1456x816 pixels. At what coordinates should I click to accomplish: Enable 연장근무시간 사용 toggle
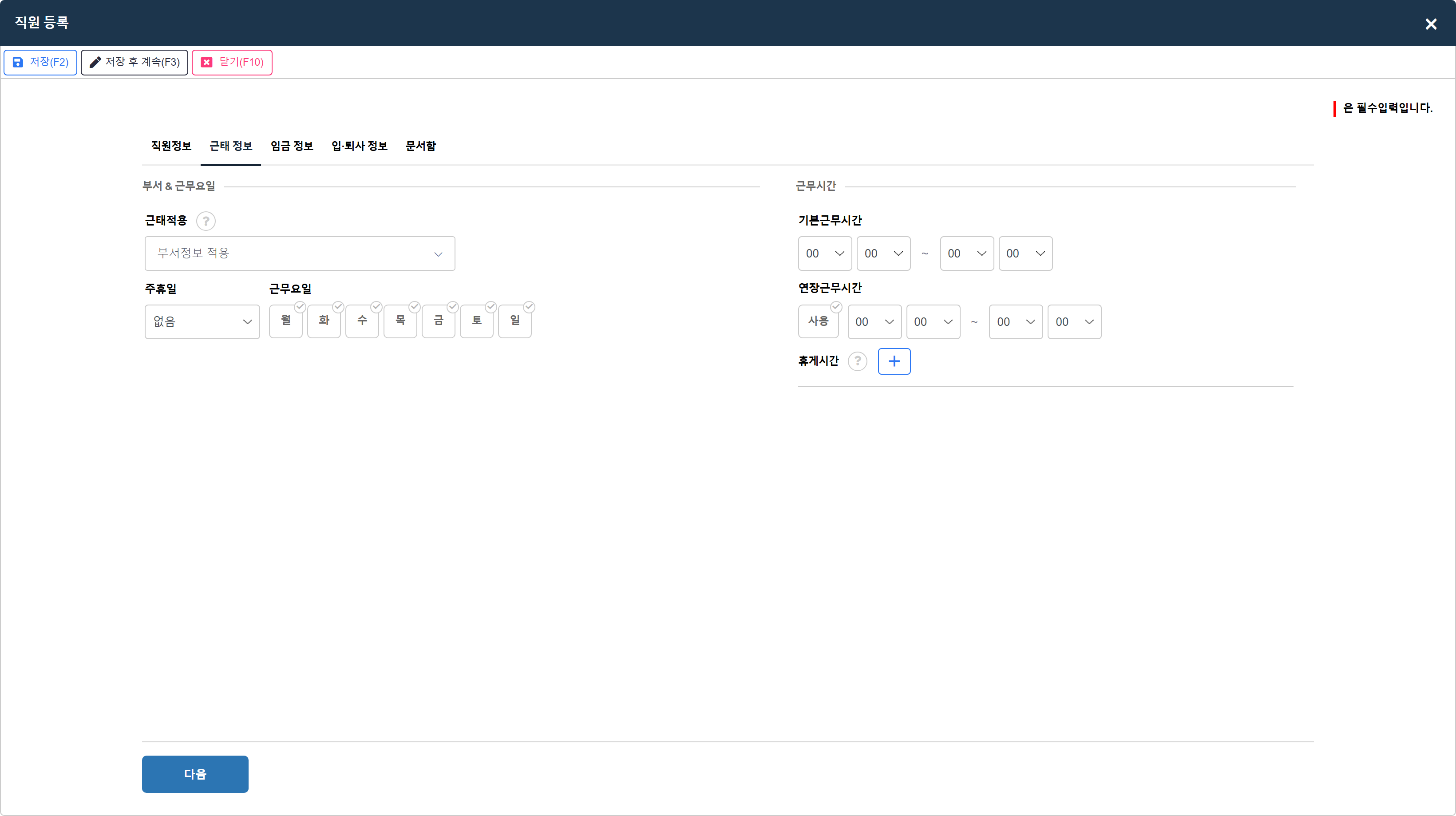819,321
